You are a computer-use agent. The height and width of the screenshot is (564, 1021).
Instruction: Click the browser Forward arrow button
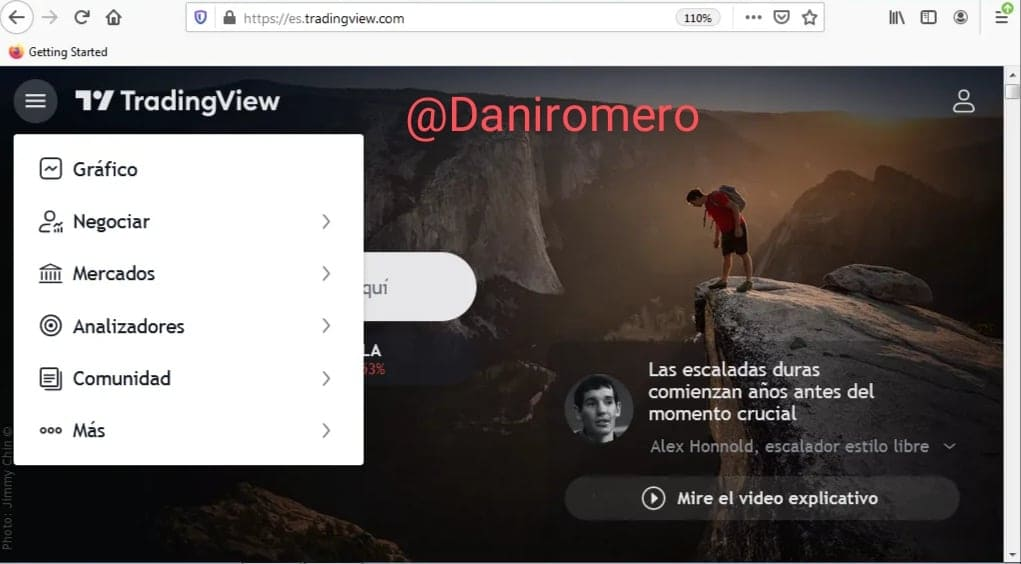pos(49,18)
